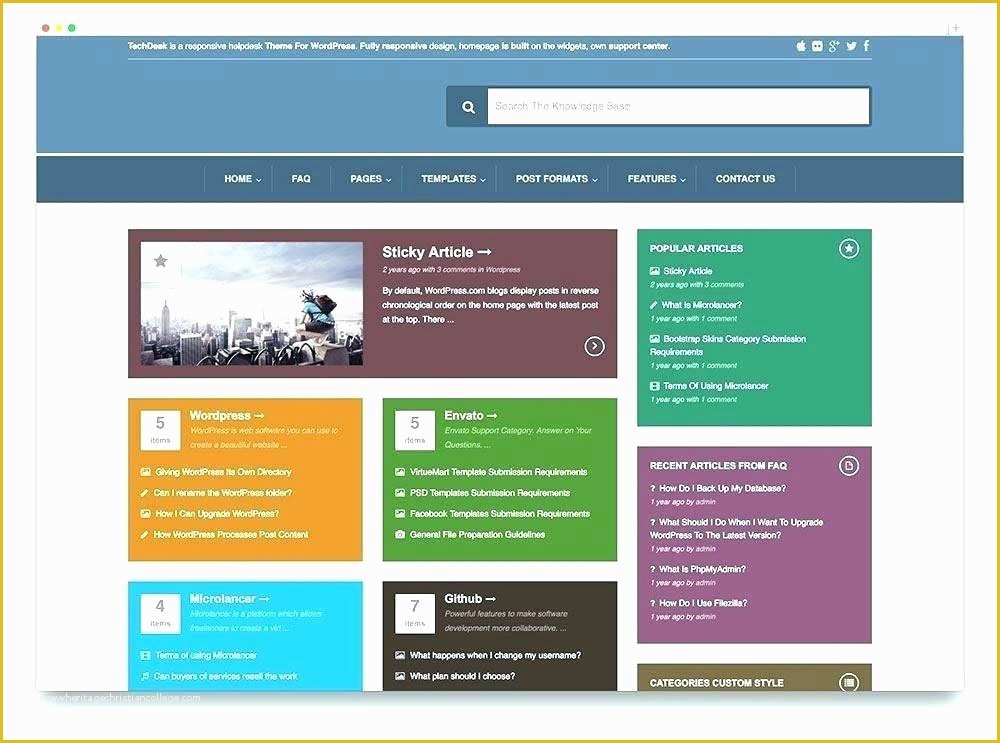1000x743 pixels.
Task: Open What plan should I choose article
Action: [462, 676]
